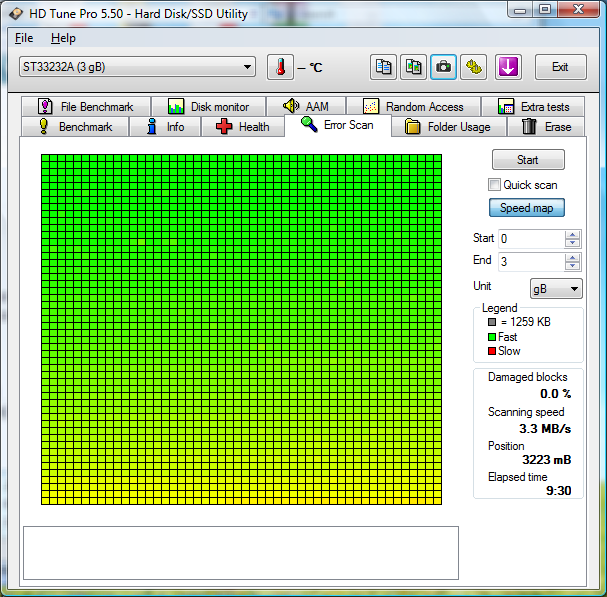Open the File menu
The width and height of the screenshot is (607, 597).
coord(24,38)
